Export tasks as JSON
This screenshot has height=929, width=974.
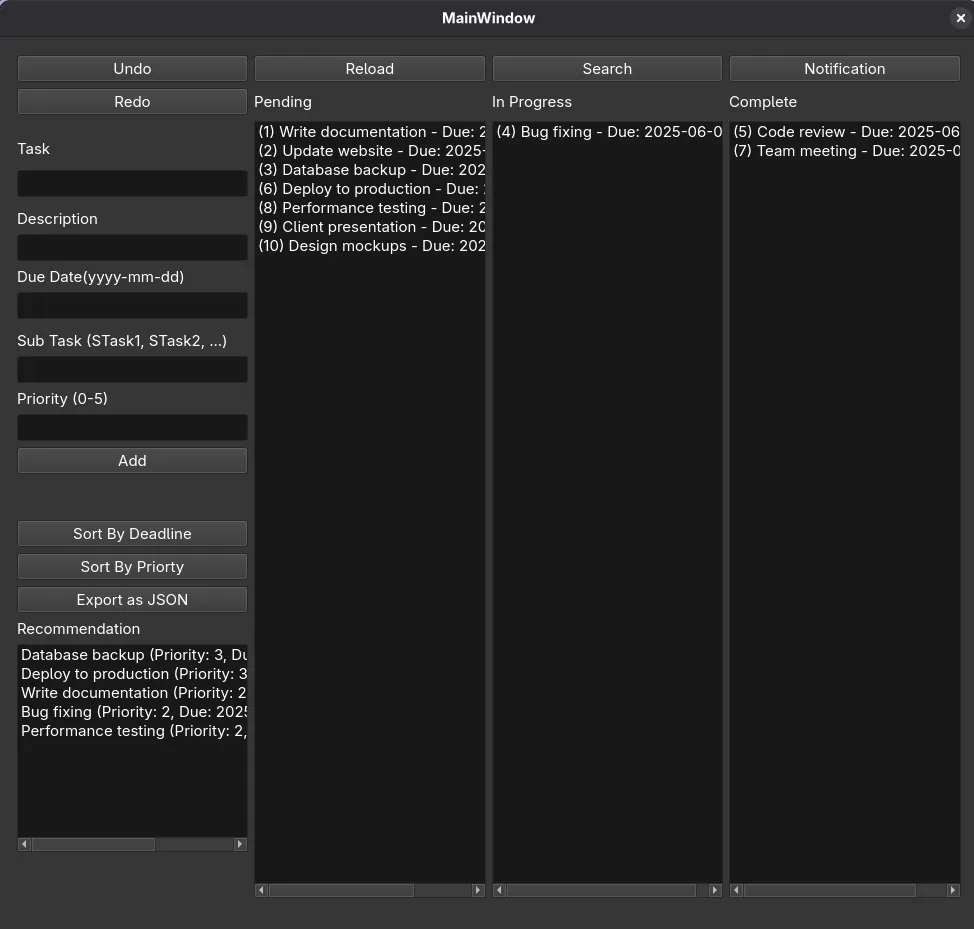click(132, 599)
